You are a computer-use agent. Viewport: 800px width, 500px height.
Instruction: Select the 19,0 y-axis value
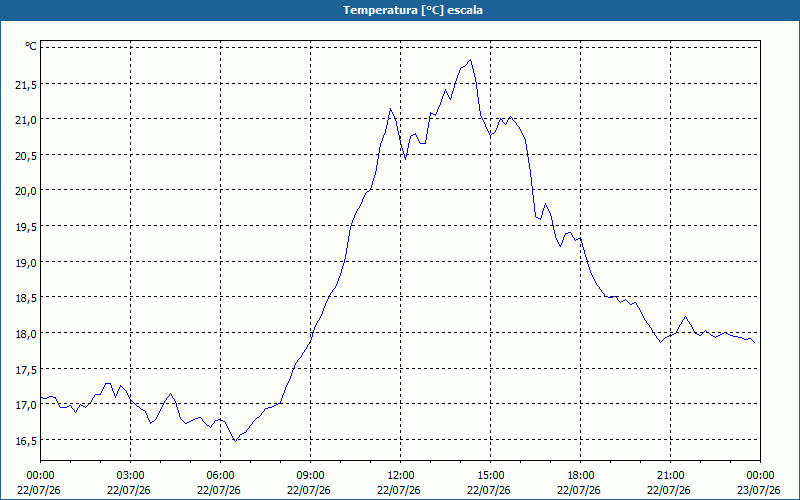[x=26, y=263]
